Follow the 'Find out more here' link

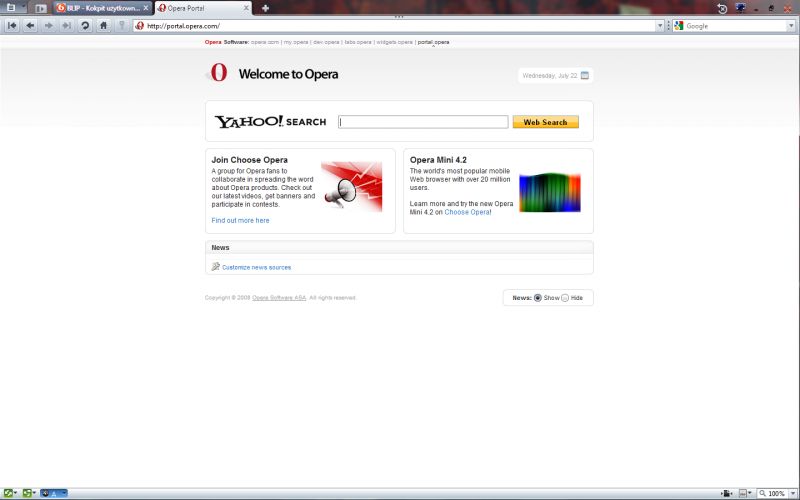240,220
